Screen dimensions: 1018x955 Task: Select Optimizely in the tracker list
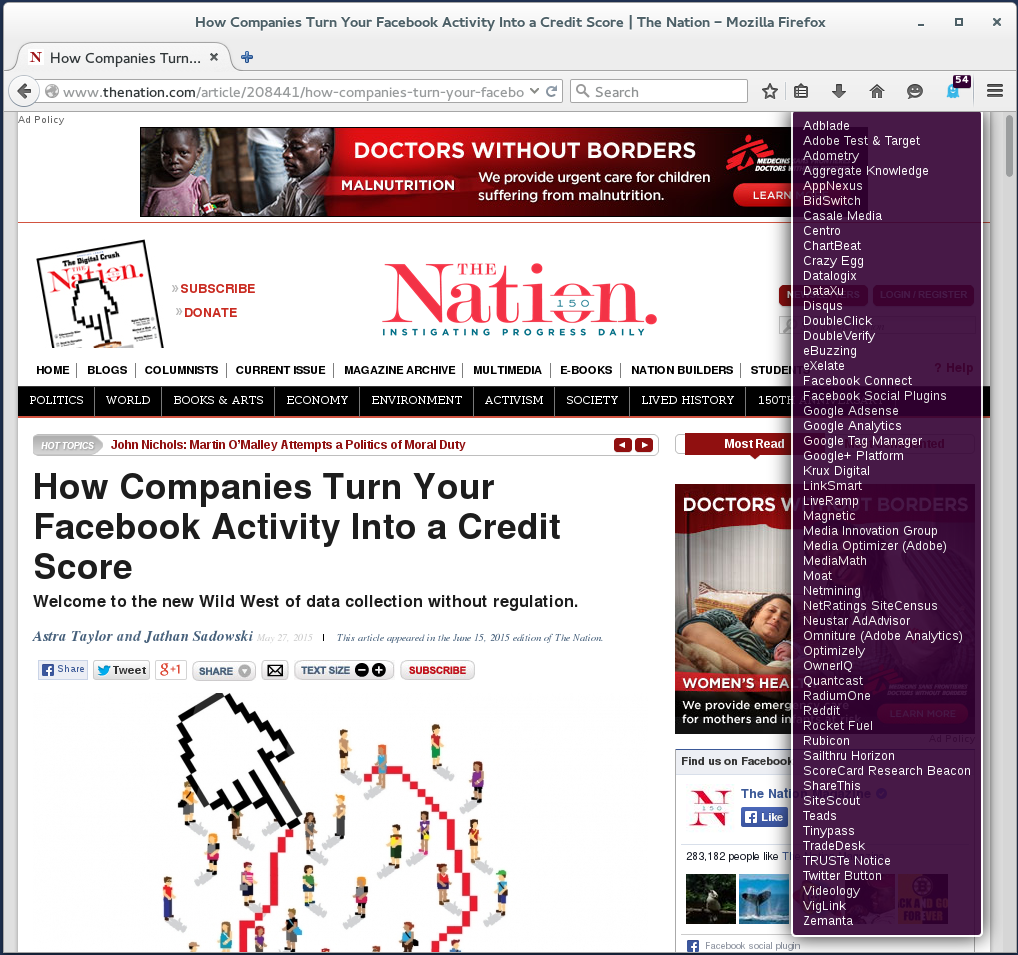834,651
